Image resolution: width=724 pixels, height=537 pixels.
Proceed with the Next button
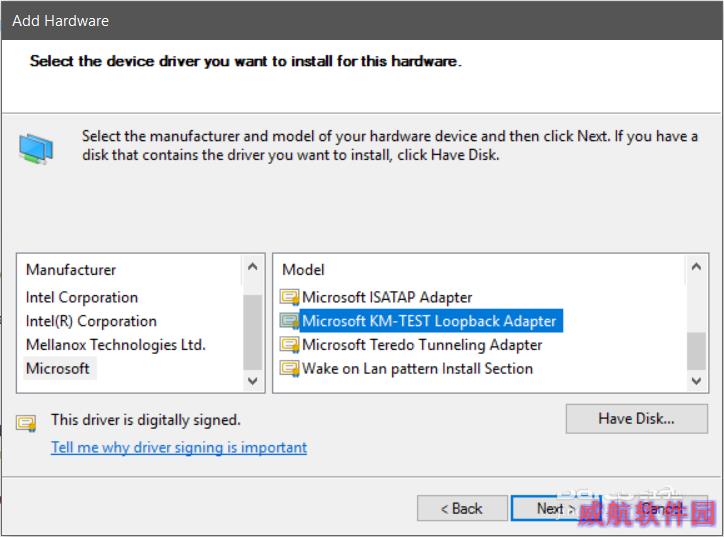[x=556, y=508]
